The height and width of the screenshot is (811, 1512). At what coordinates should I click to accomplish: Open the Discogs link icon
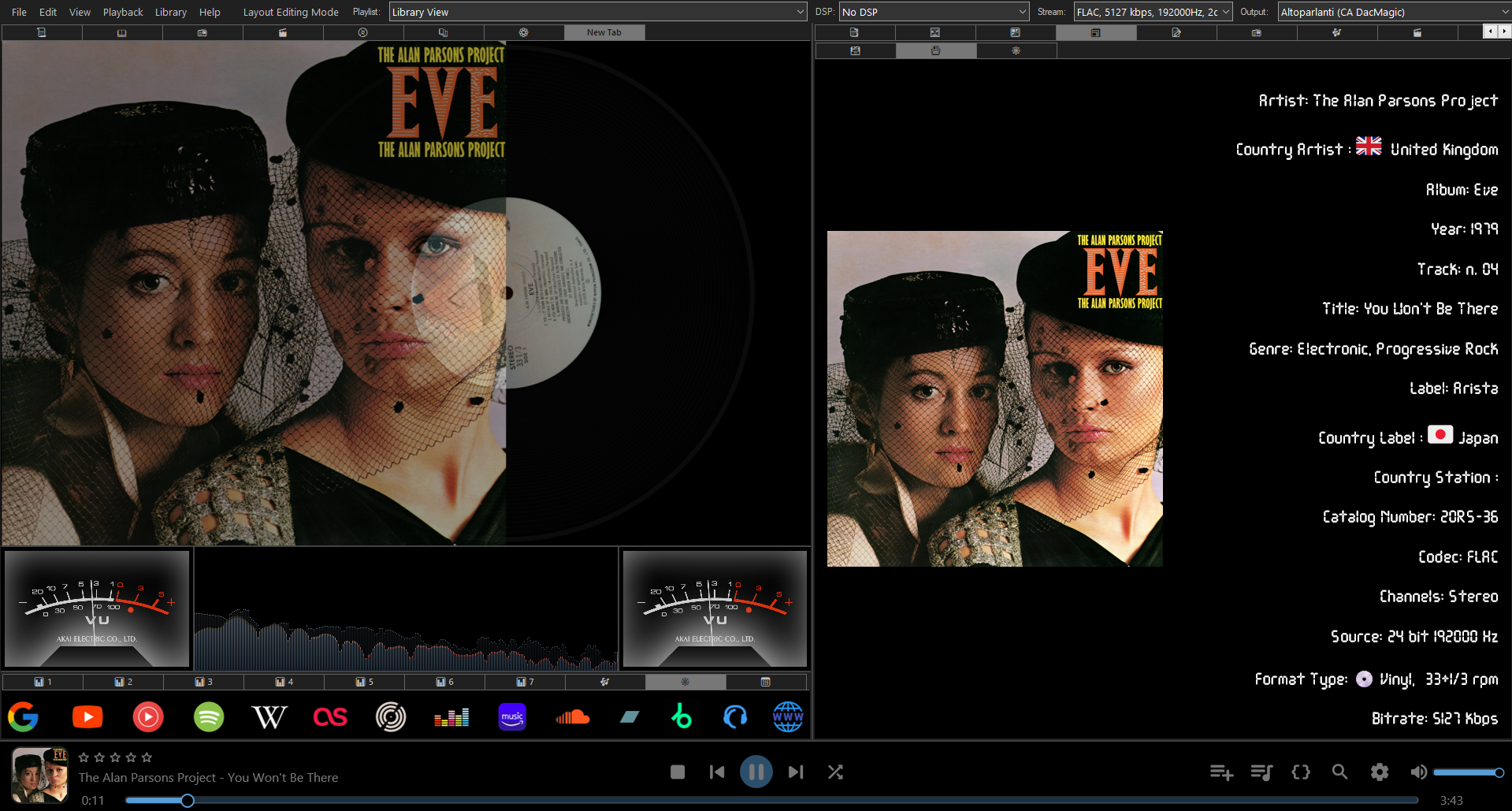[x=391, y=716]
